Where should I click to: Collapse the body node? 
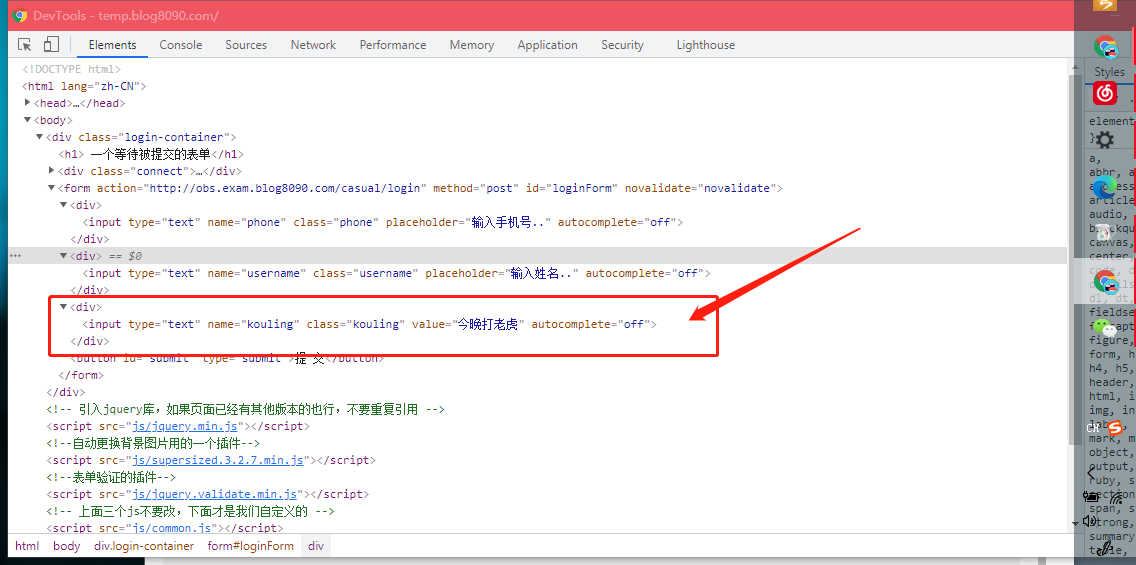[x=28, y=120]
